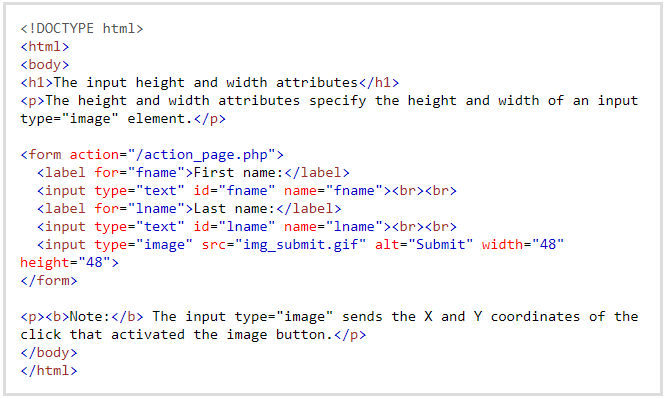This screenshot has height=399, width=666.
Task: Click the form action attribute value
Action: point(199,155)
